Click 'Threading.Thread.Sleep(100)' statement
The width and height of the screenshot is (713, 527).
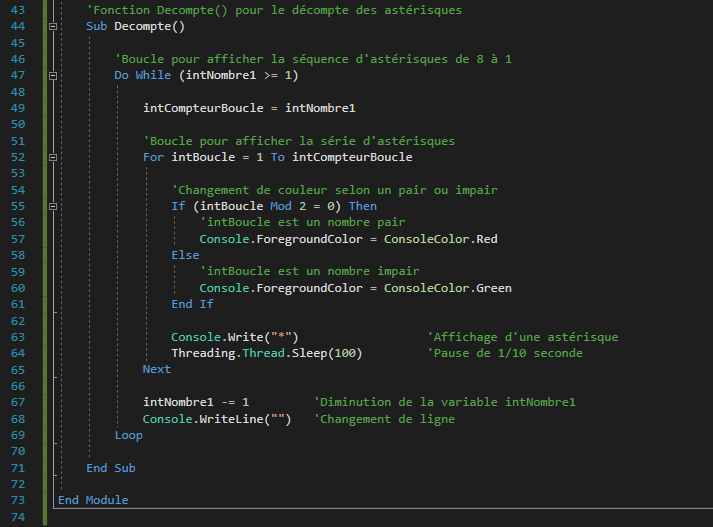pos(266,353)
